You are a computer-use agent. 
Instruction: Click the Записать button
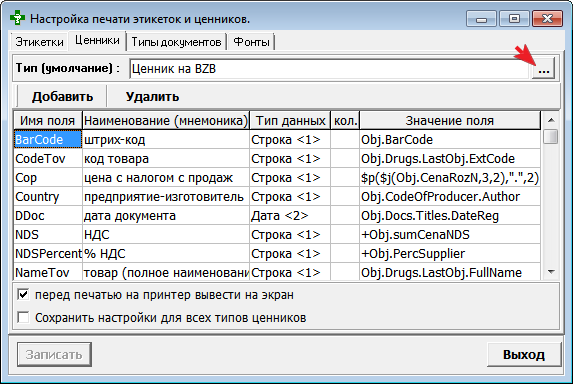pyautogui.click(x=54, y=354)
